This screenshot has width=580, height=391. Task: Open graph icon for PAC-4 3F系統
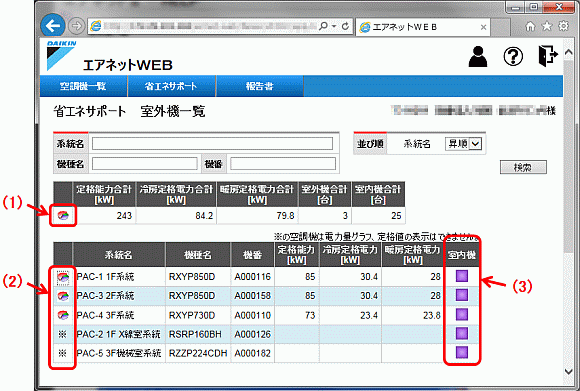click(x=63, y=315)
